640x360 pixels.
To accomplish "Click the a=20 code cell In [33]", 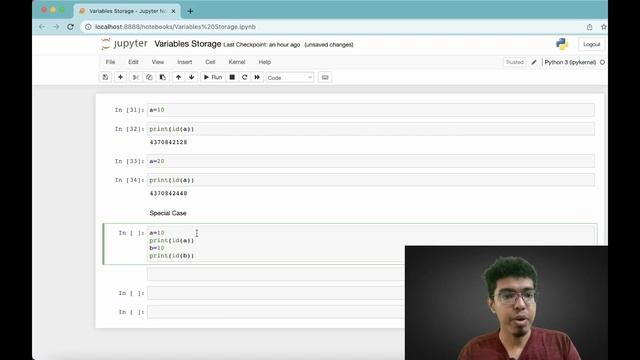I will click(371, 161).
